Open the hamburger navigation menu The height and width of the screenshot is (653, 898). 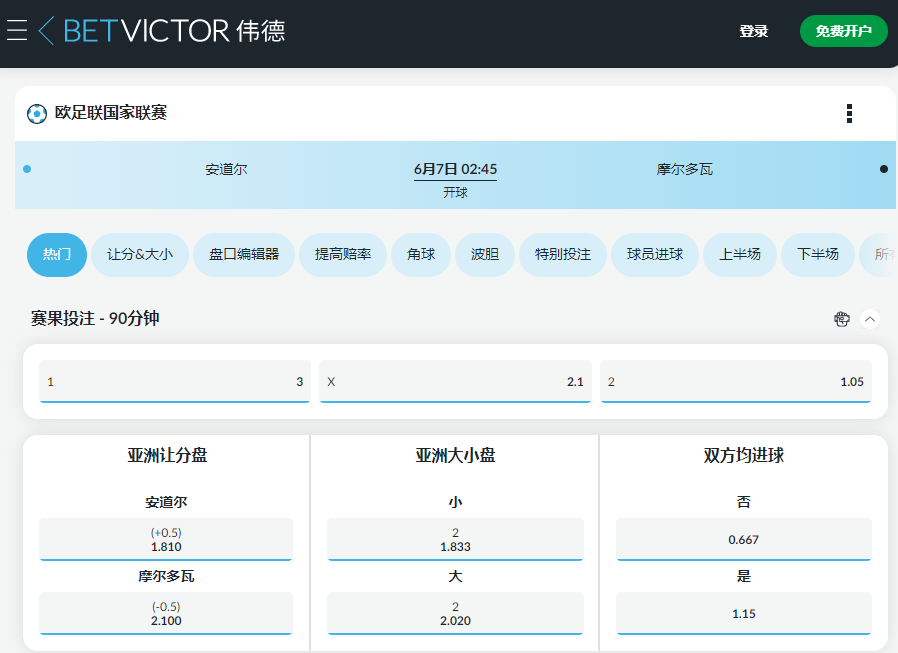pyautogui.click(x=19, y=30)
